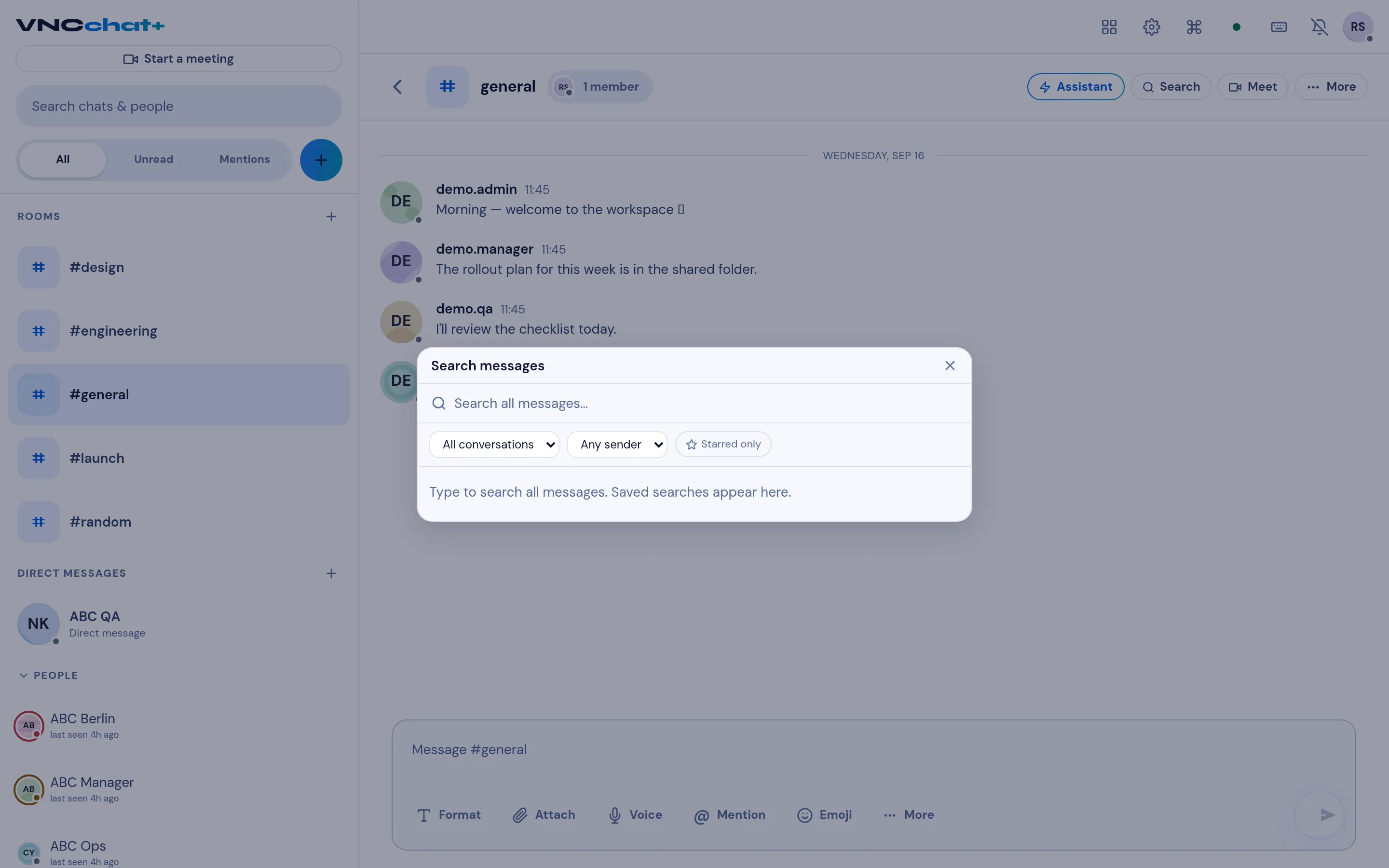The height and width of the screenshot is (868, 1389).
Task: Open composer More options
Action: pyautogui.click(x=909, y=815)
